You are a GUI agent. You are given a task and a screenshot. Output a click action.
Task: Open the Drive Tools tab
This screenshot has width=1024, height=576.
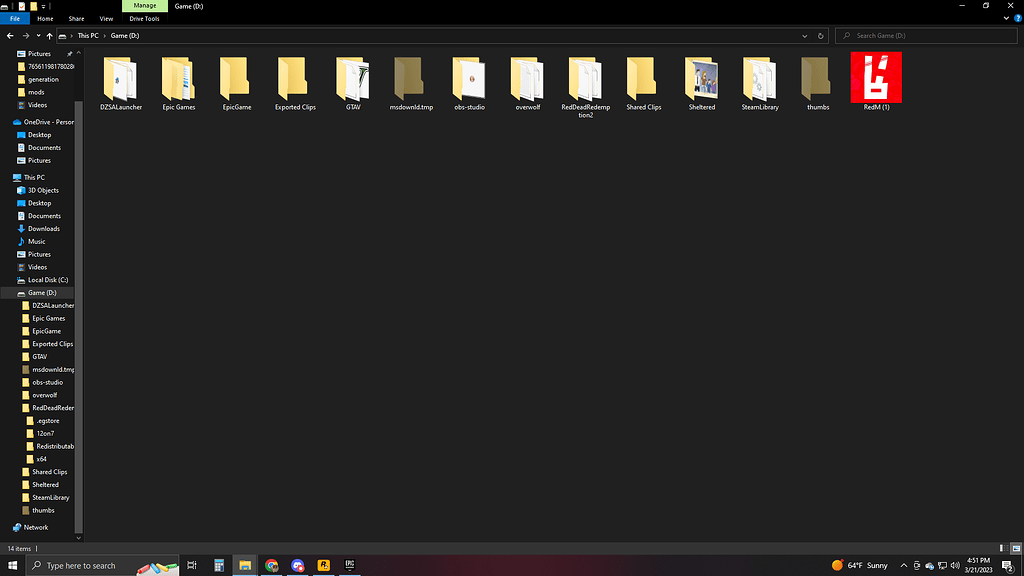tap(145, 19)
